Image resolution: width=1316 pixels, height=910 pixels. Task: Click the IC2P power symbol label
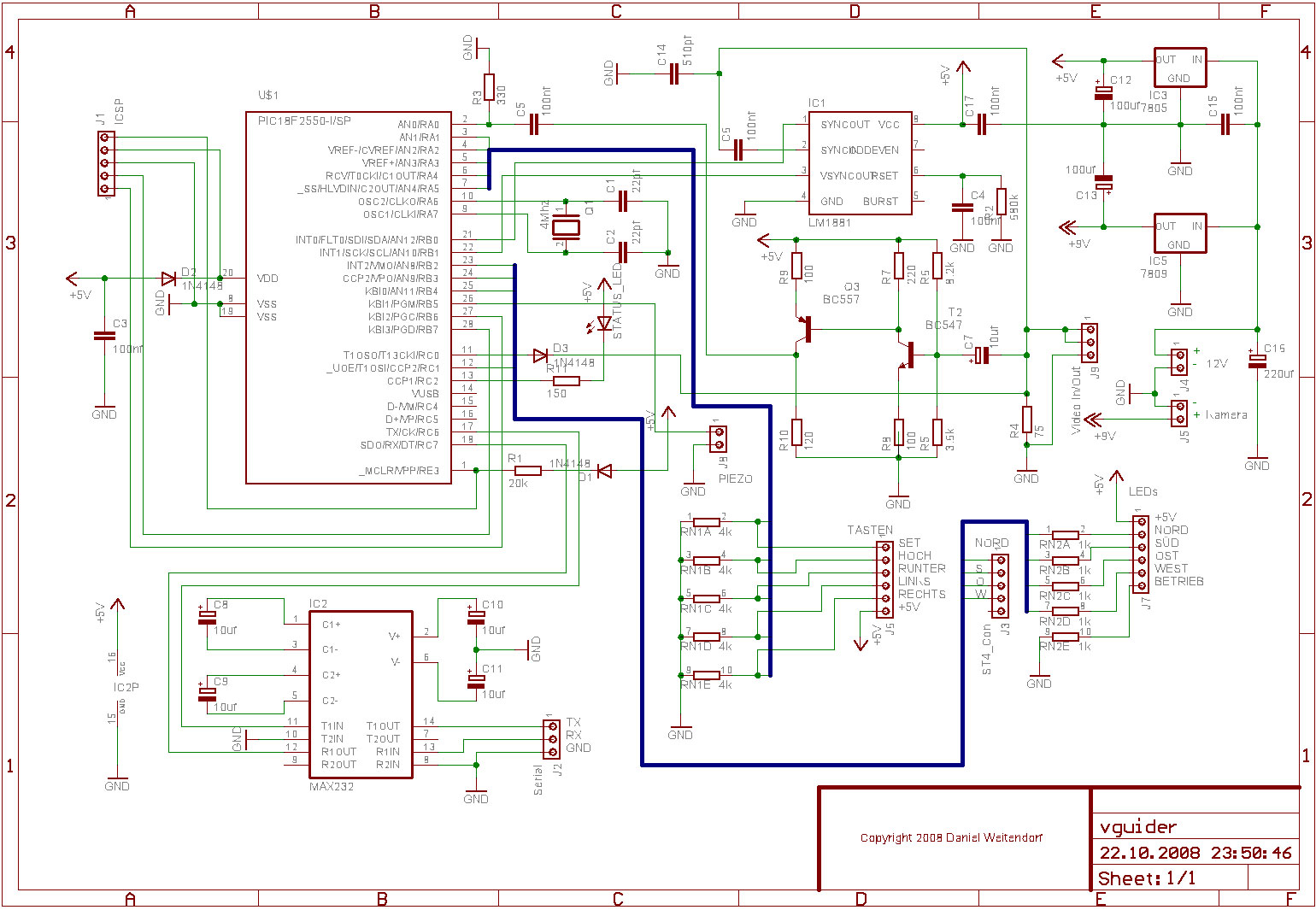(x=126, y=687)
